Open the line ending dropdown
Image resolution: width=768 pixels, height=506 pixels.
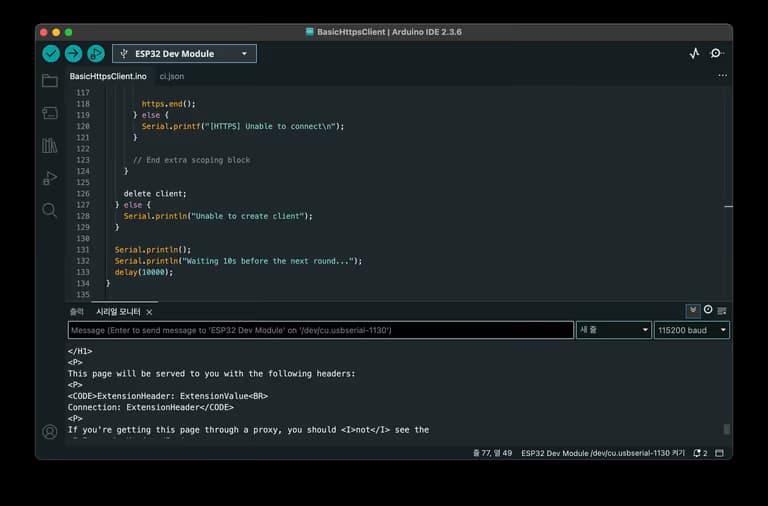click(613, 330)
